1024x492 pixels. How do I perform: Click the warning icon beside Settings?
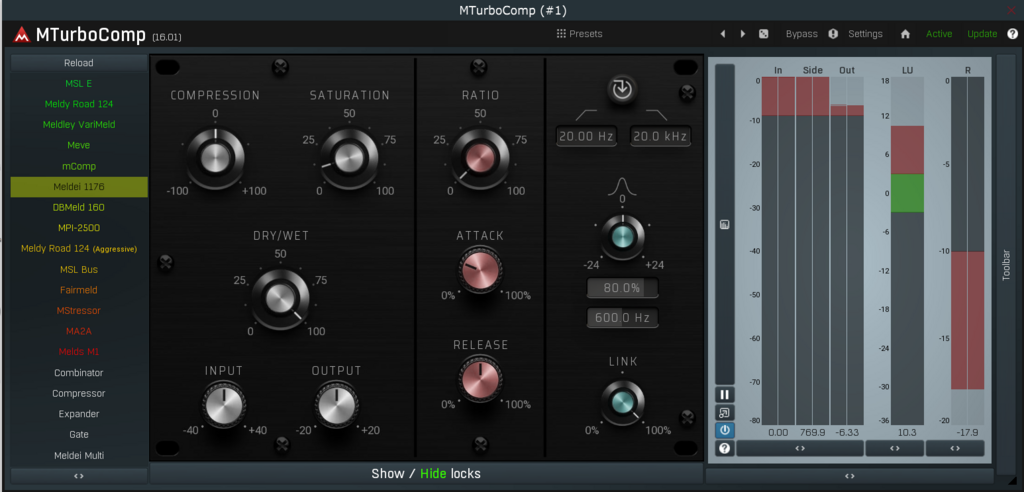pyautogui.click(x=833, y=34)
